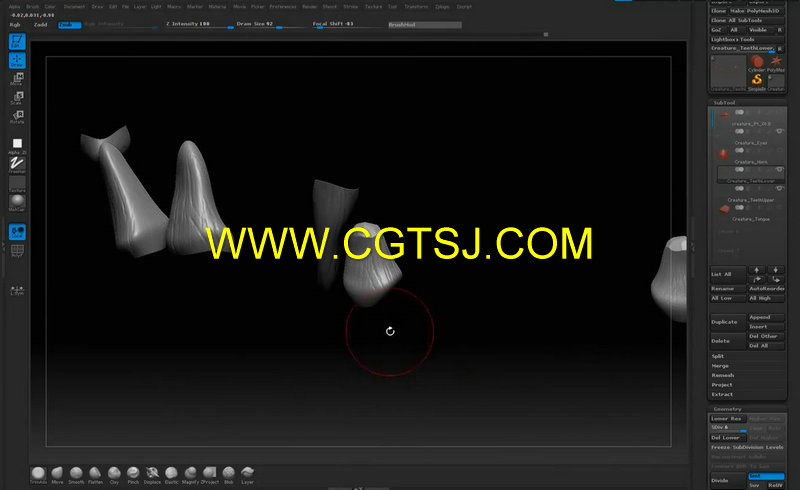Click the Append subtool button
800x490 pixels.
coord(766,317)
